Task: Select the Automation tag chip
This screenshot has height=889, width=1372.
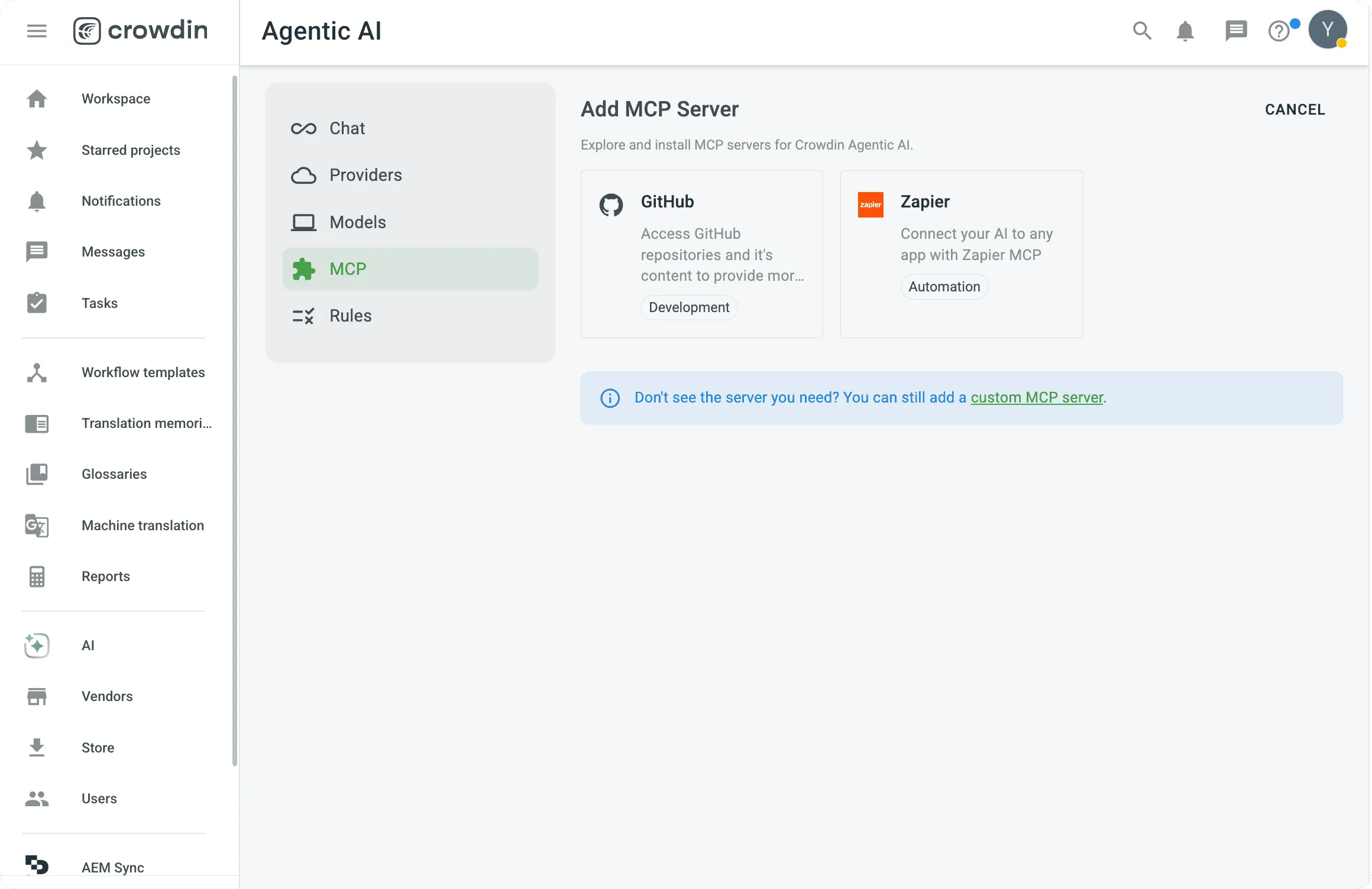Action: click(944, 287)
